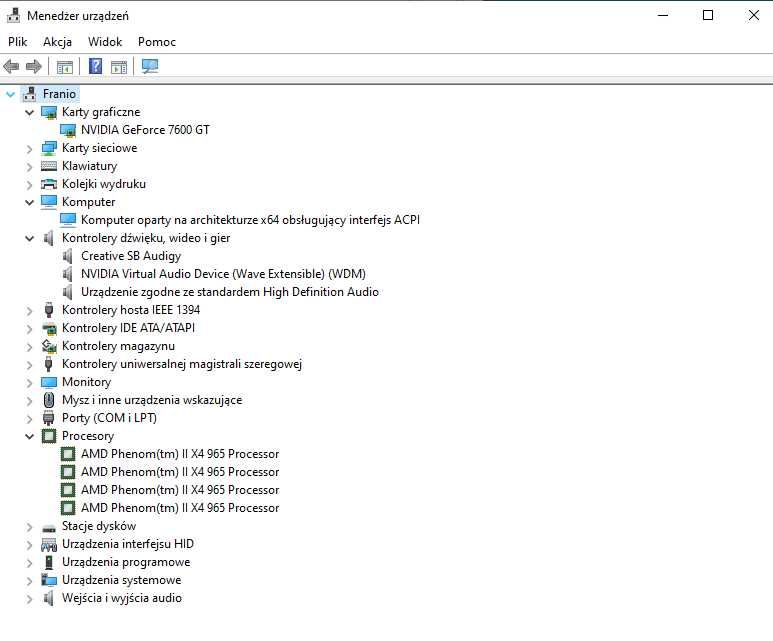Expand Kontrolery uniwersalnej magistrali szeregowej
The height and width of the screenshot is (641, 773).
click(30, 365)
